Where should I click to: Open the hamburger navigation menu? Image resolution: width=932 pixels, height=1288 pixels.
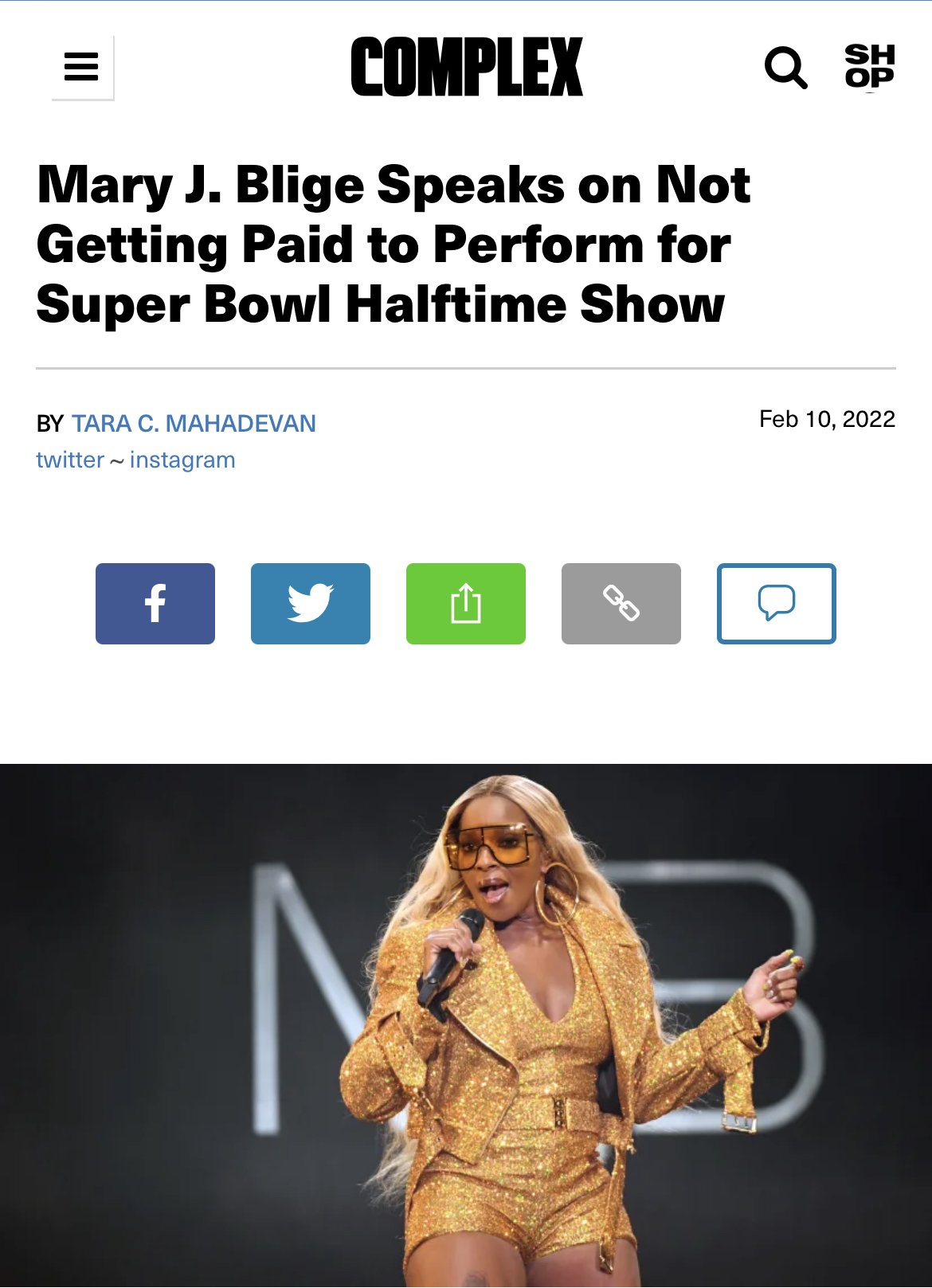[82, 67]
